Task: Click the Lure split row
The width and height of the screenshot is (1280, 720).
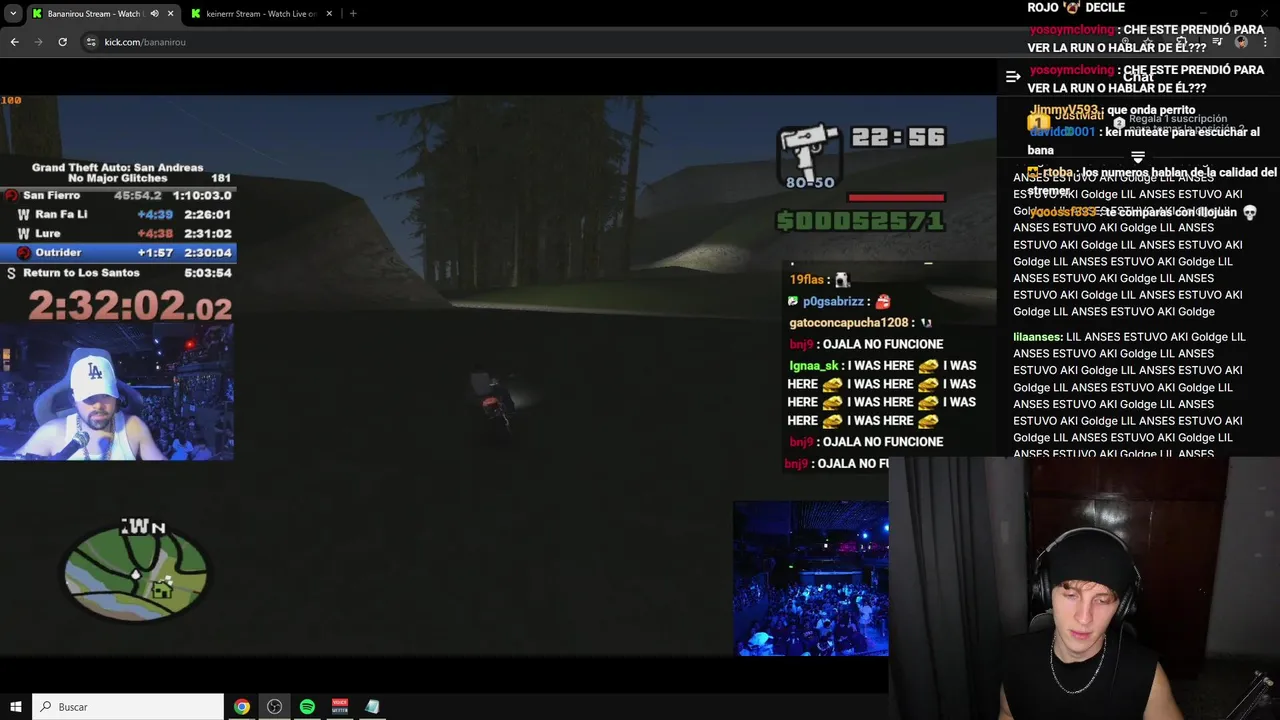Action: click(118, 234)
